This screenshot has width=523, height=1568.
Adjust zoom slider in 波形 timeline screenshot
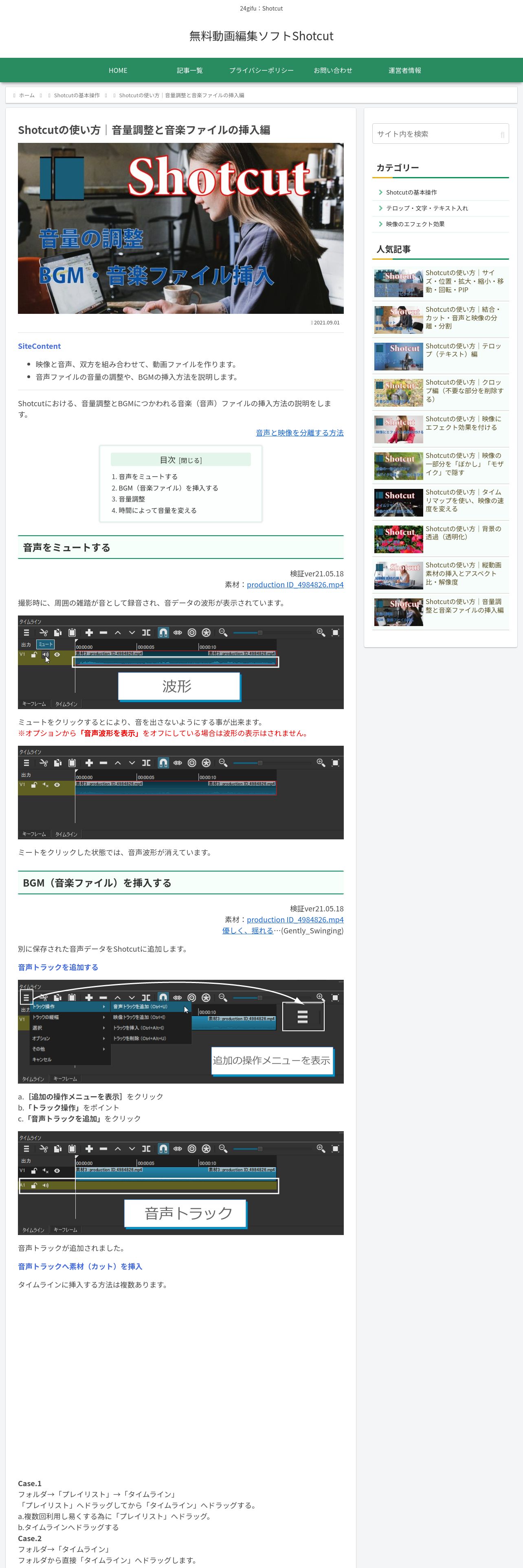tap(272, 633)
